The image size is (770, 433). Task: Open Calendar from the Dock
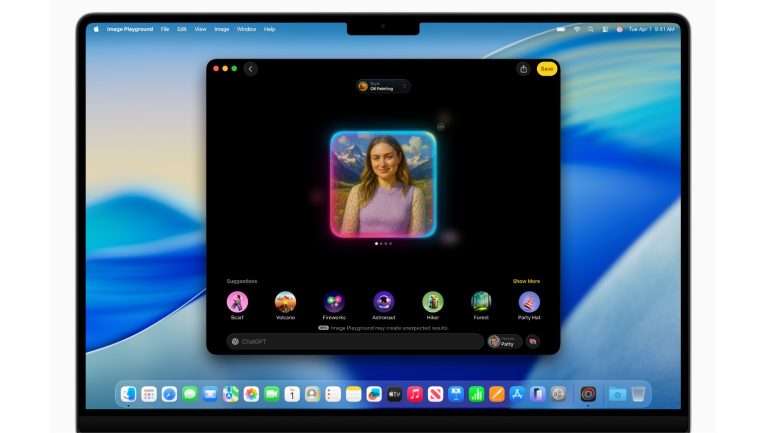[x=292, y=394]
